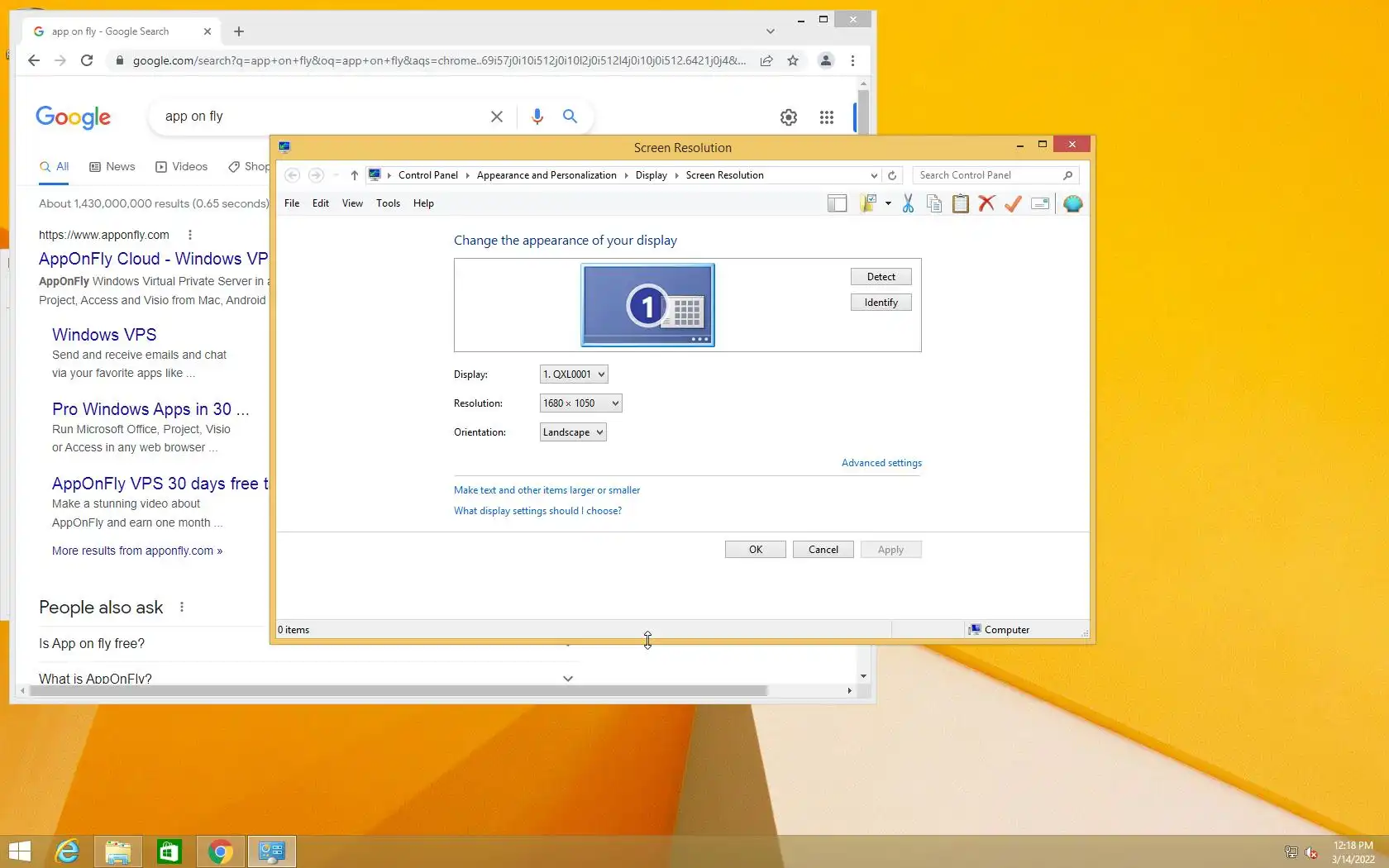This screenshot has width=1389, height=868.
Task: Open the Help menu
Action: tap(423, 203)
